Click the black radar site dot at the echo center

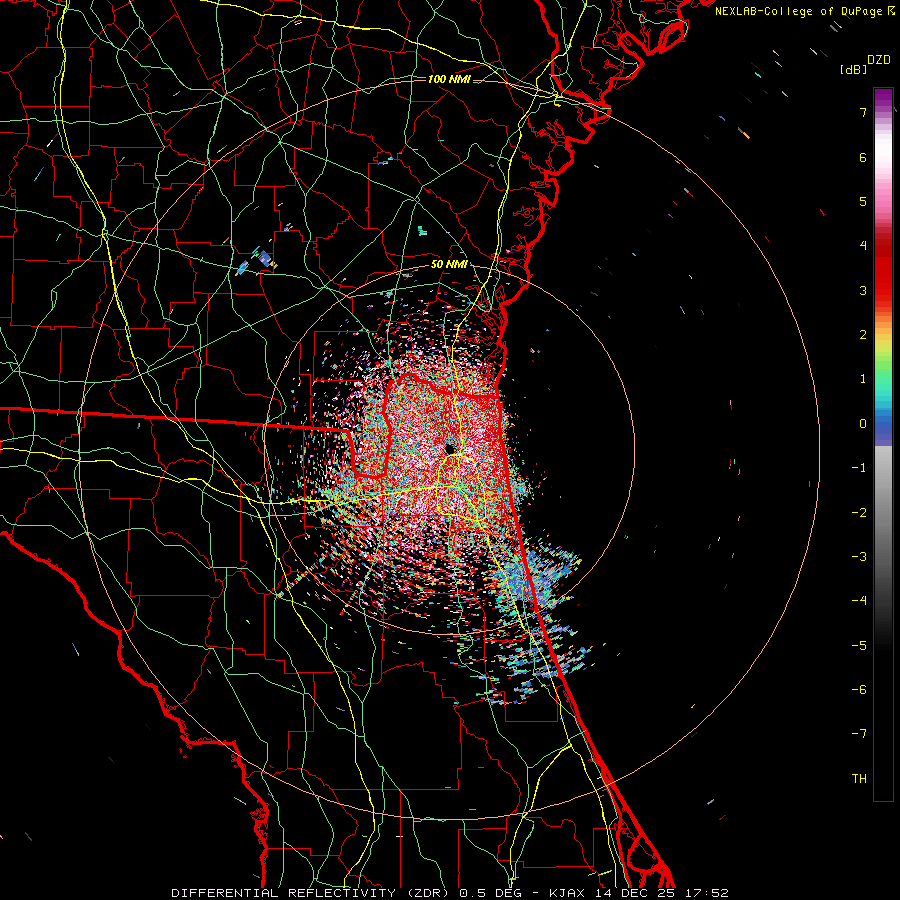coord(449,448)
